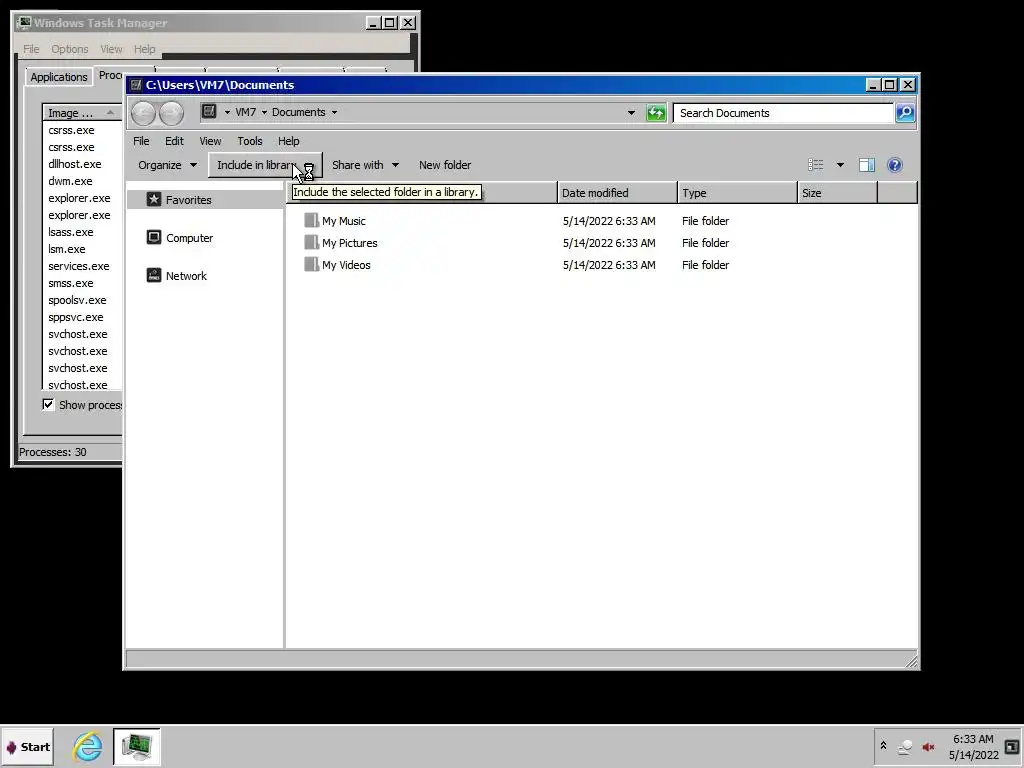1024x768 pixels.
Task: Select spoolsv.exe process in Task Manager
Action: (x=77, y=300)
